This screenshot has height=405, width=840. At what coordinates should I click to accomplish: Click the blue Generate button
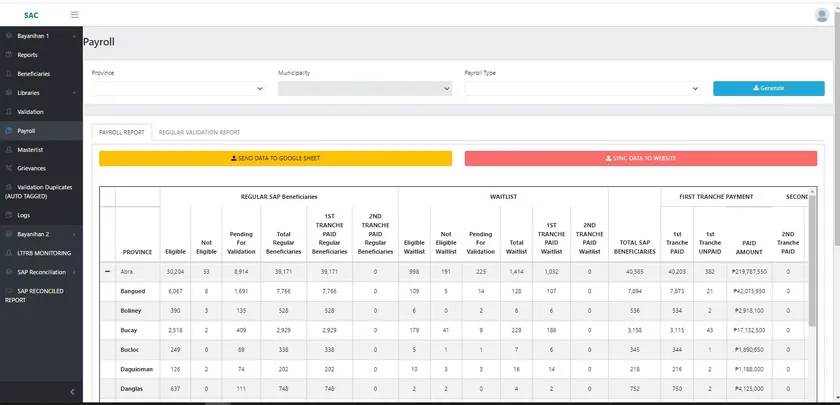point(769,88)
